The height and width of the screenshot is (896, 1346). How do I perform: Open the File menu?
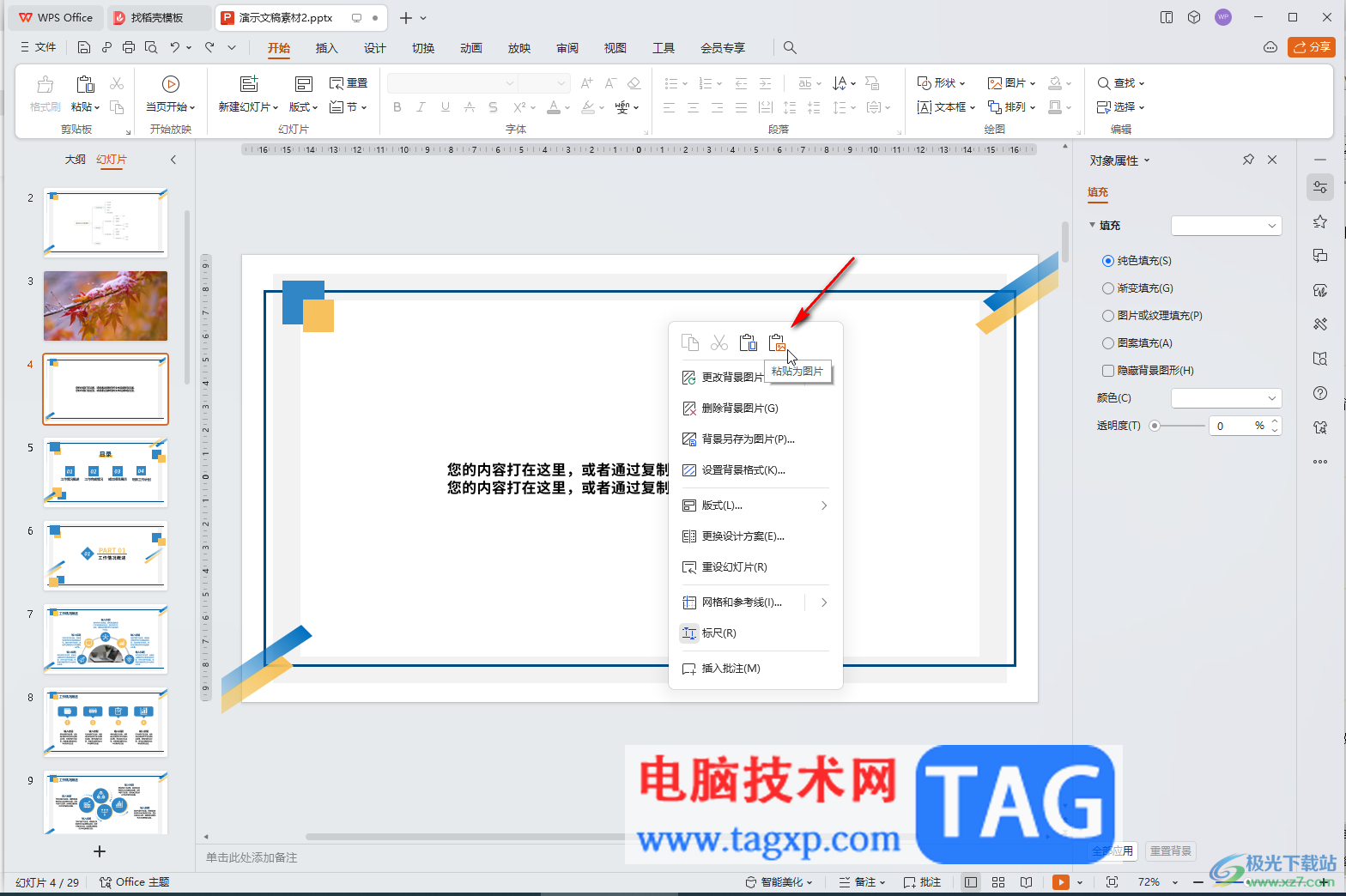point(39,47)
